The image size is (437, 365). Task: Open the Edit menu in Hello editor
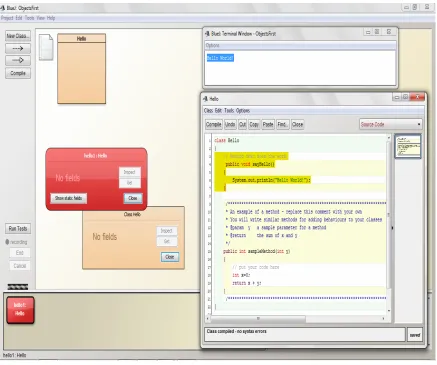[x=218, y=110]
